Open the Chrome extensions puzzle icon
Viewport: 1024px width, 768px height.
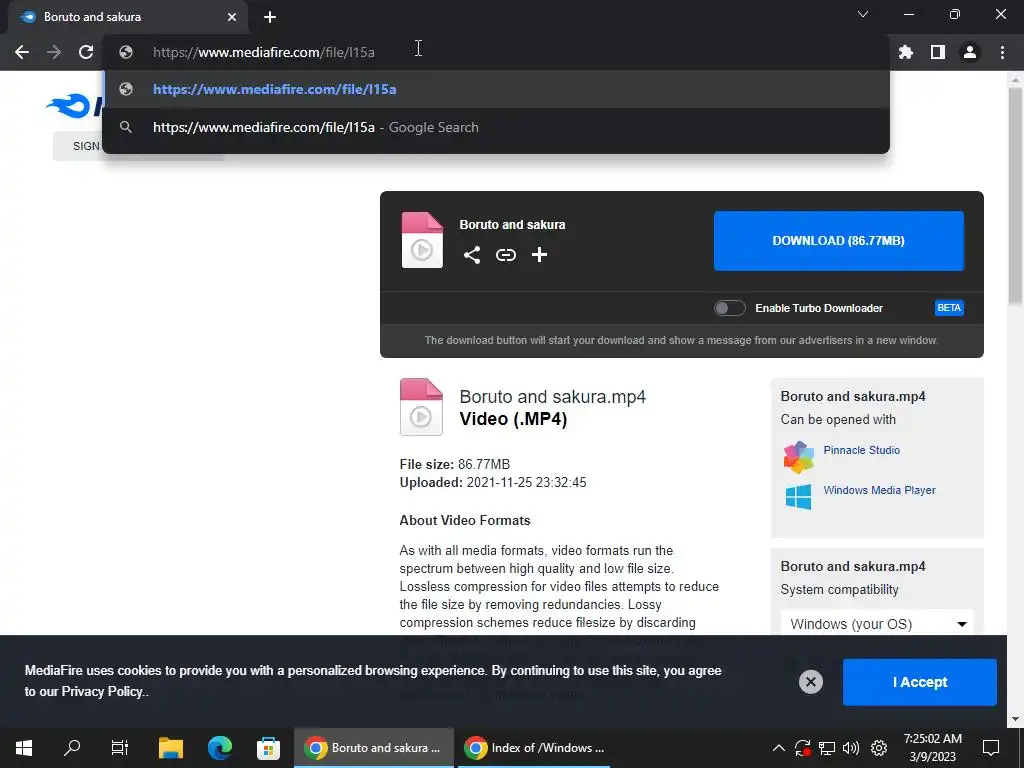(x=906, y=52)
